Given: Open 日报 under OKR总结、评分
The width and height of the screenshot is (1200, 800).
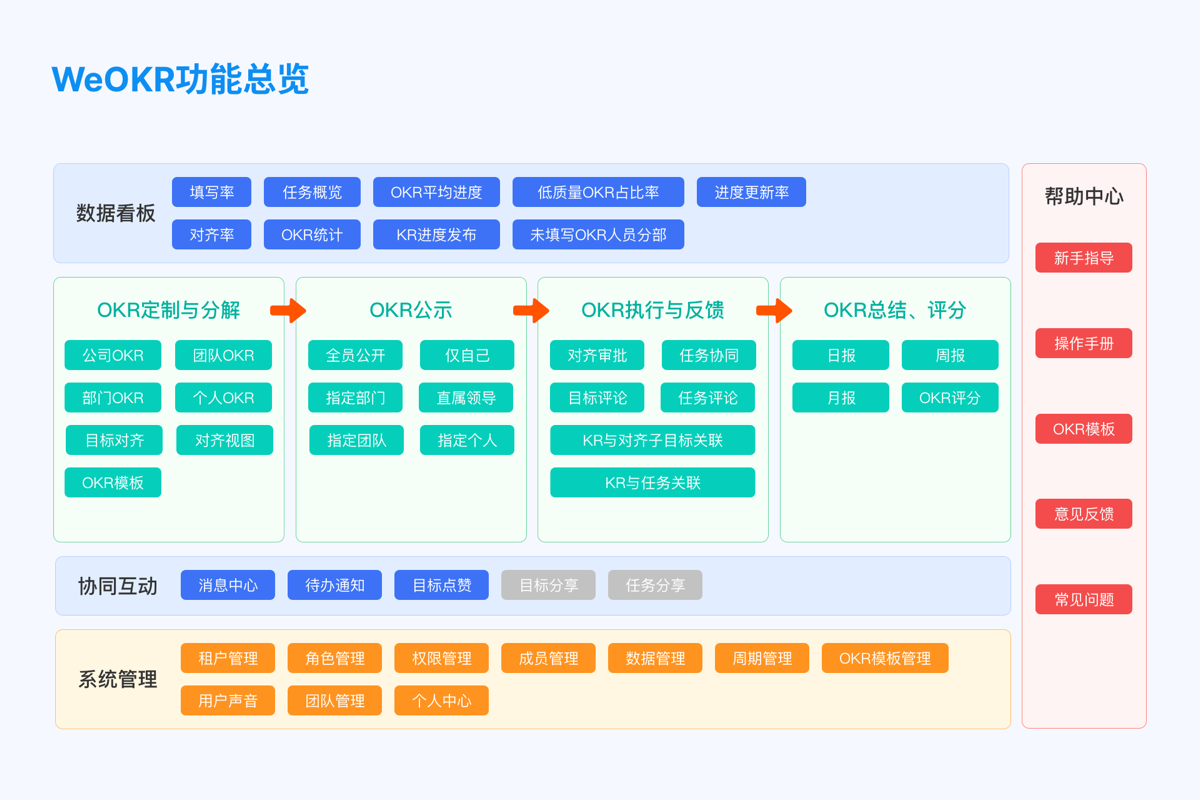Looking at the screenshot, I should pos(841,355).
